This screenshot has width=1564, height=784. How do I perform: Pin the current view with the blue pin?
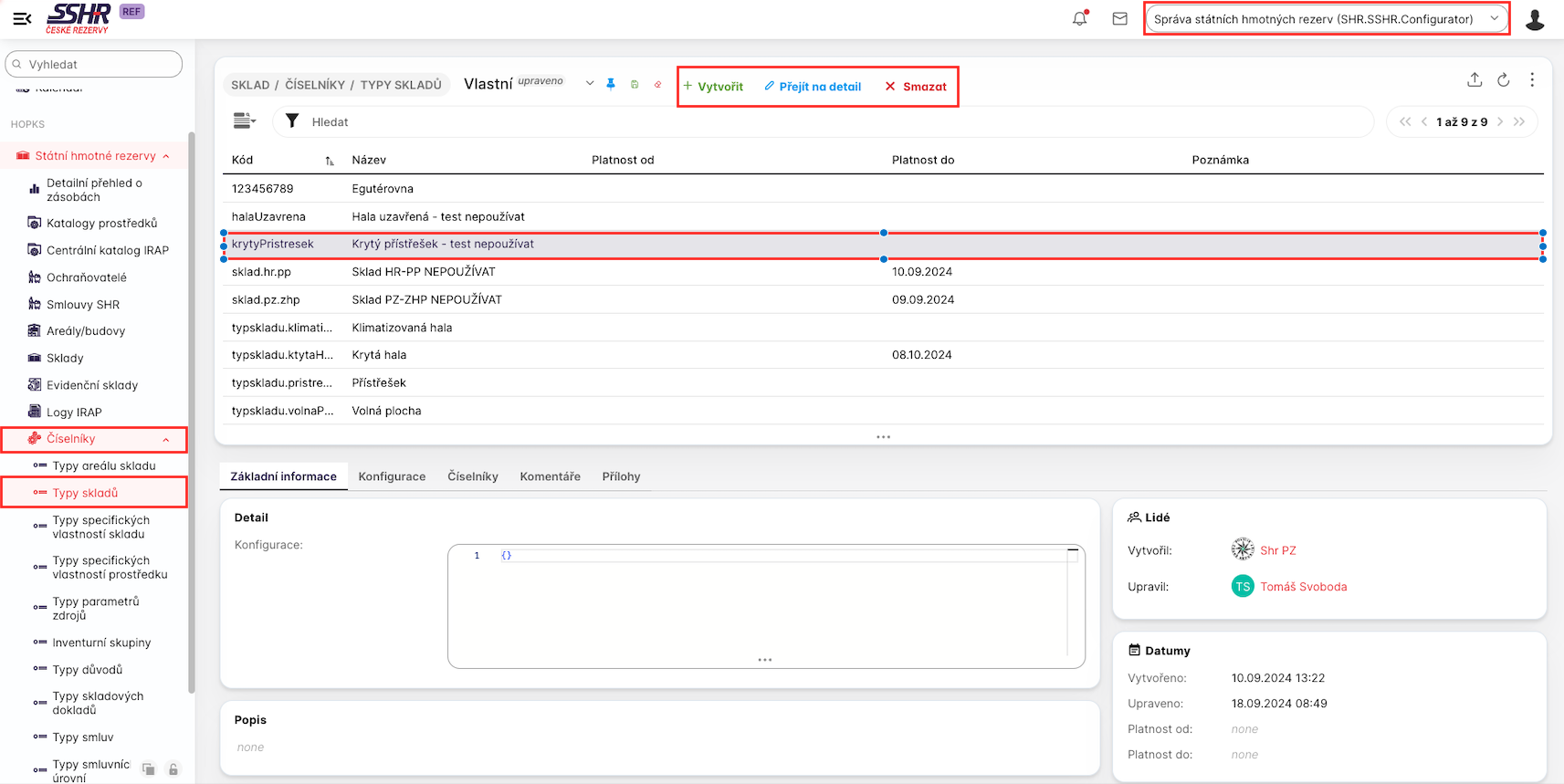(611, 84)
